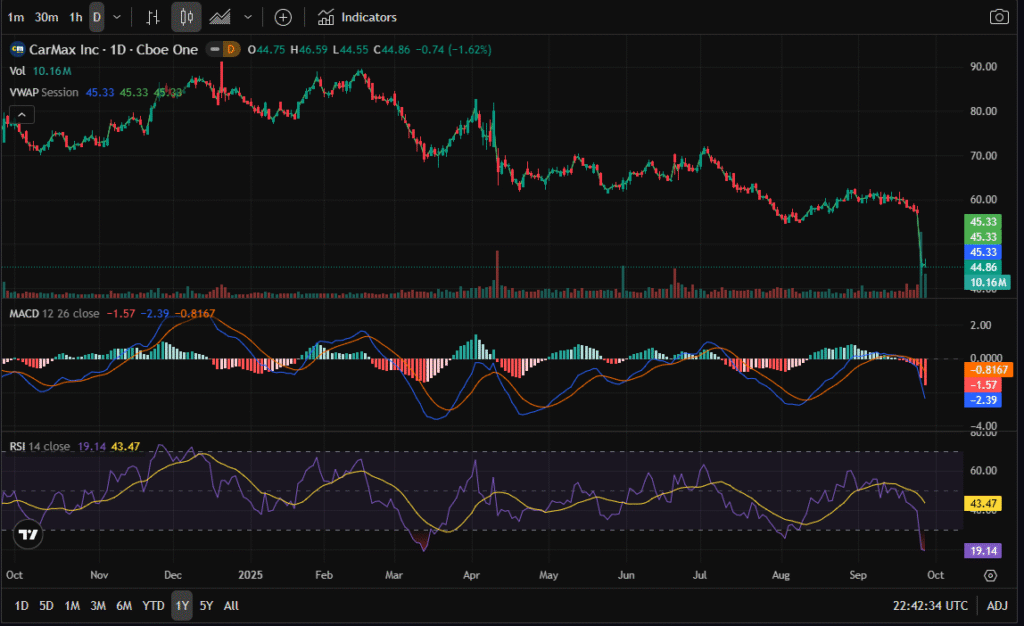Toggle the D daily interval button
The width and height of the screenshot is (1024, 626).
coord(96,17)
